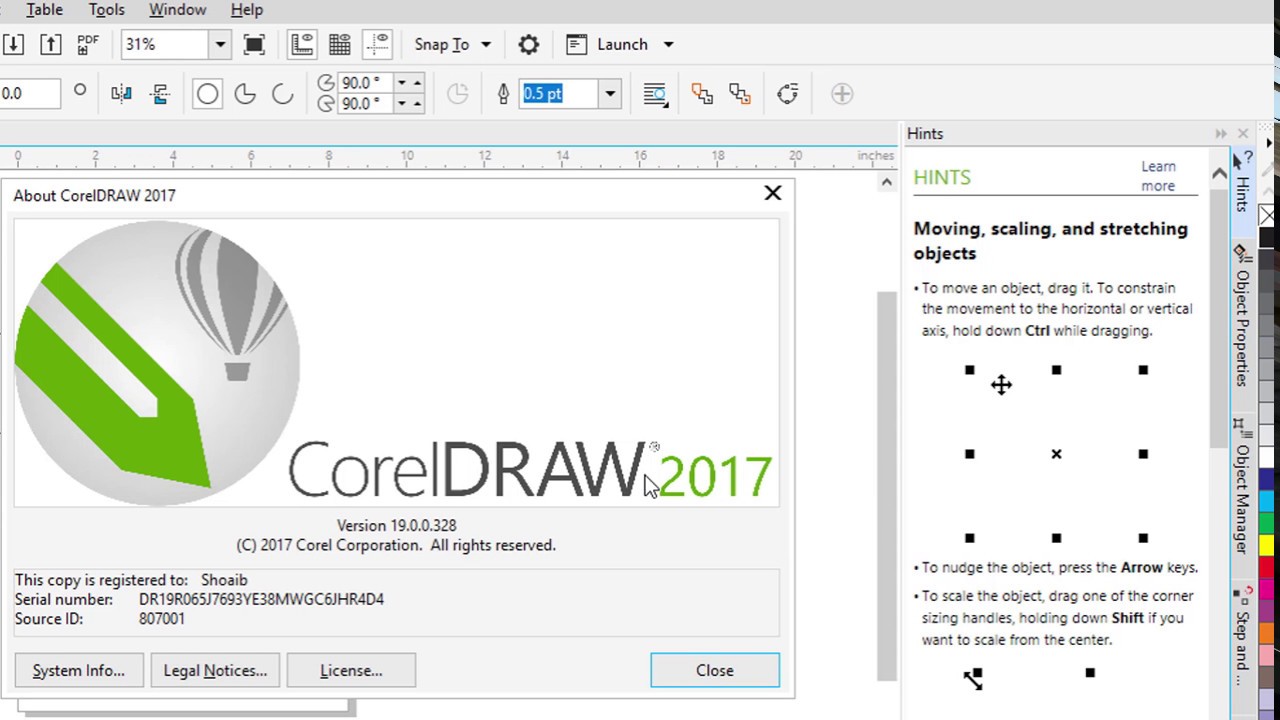Expand the Snap To dropdown
Viewport: 1280px width, 720px height.
pos(486,44)
